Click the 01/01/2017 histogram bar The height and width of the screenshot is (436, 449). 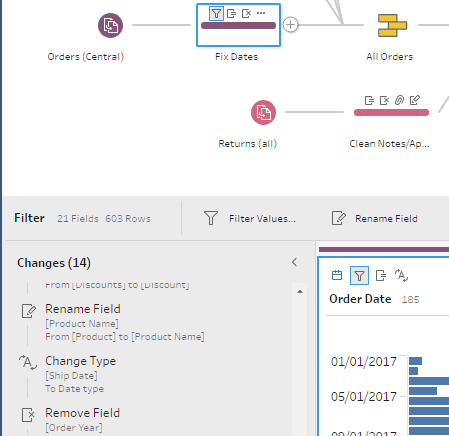tap(415, 361)
